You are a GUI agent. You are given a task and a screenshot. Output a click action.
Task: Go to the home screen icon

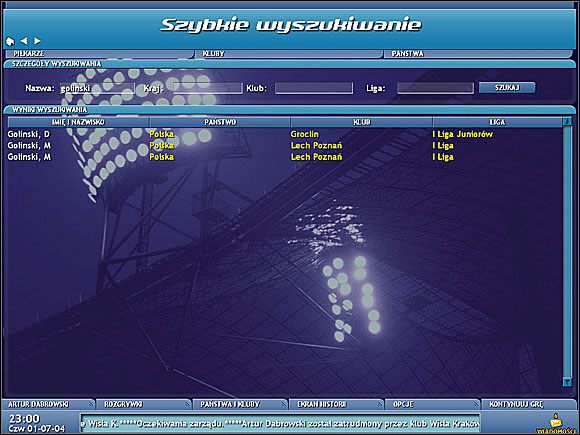(x=10, y=41)
